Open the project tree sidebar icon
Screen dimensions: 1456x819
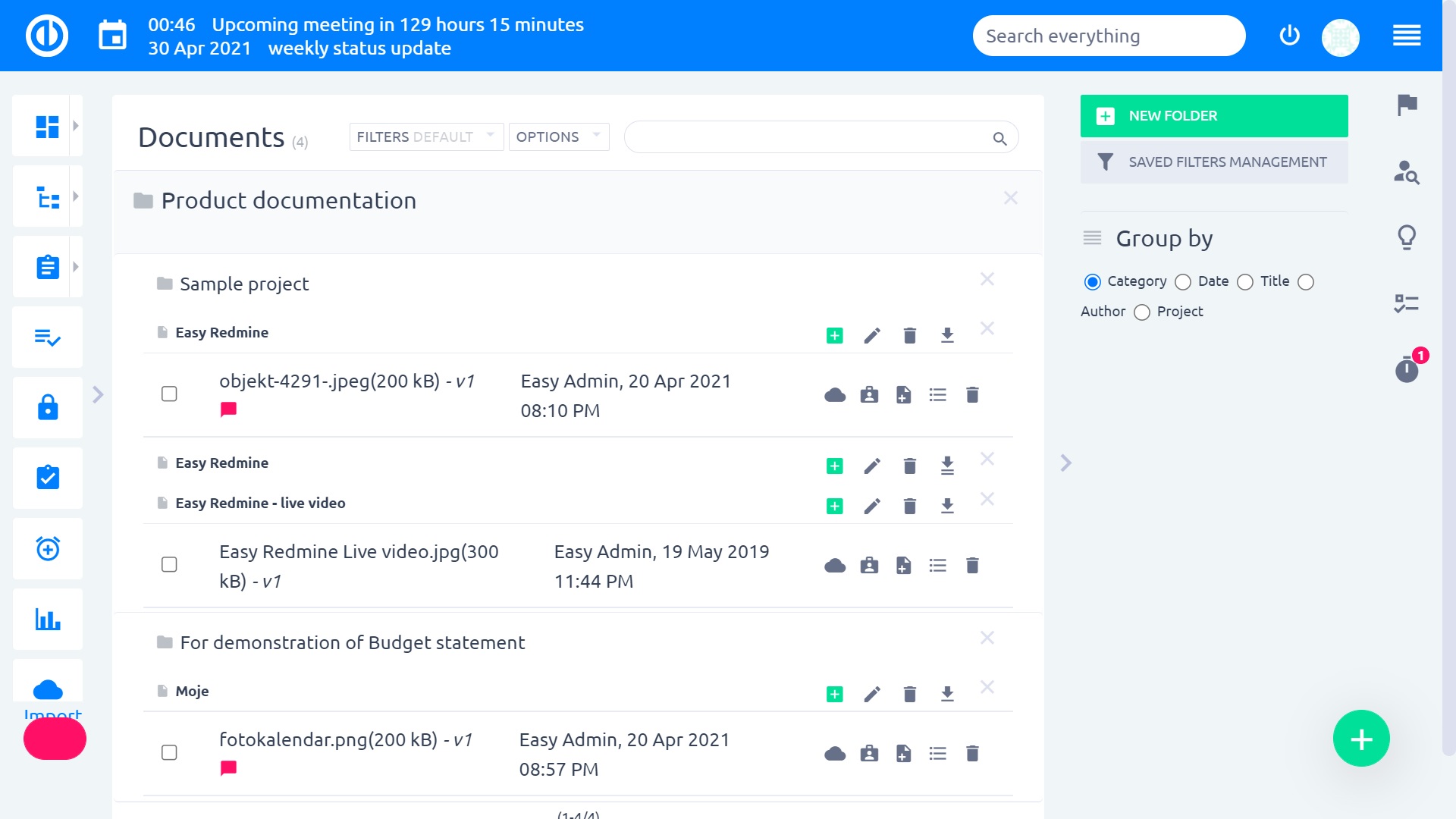click(47, 196)
